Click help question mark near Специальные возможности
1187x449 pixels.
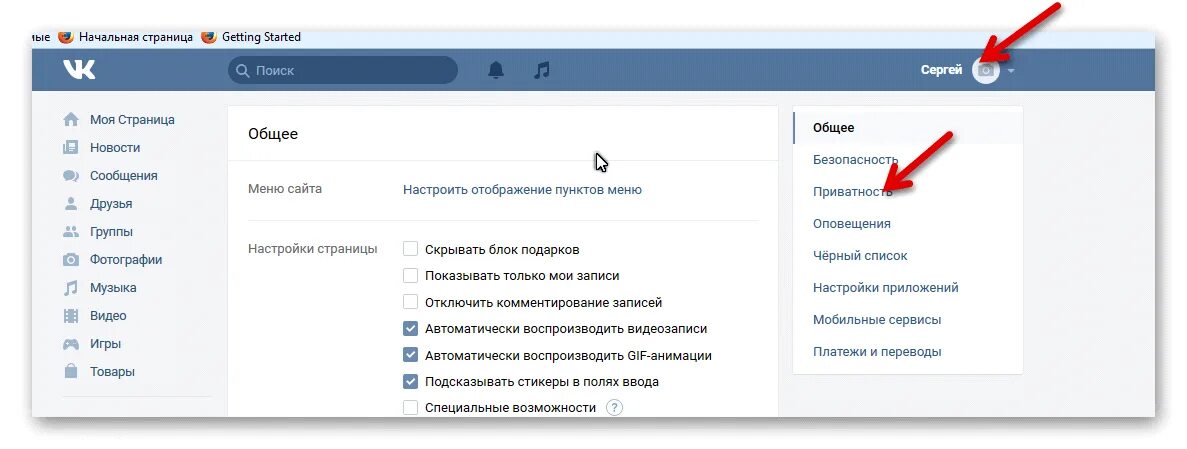point(615,407)
